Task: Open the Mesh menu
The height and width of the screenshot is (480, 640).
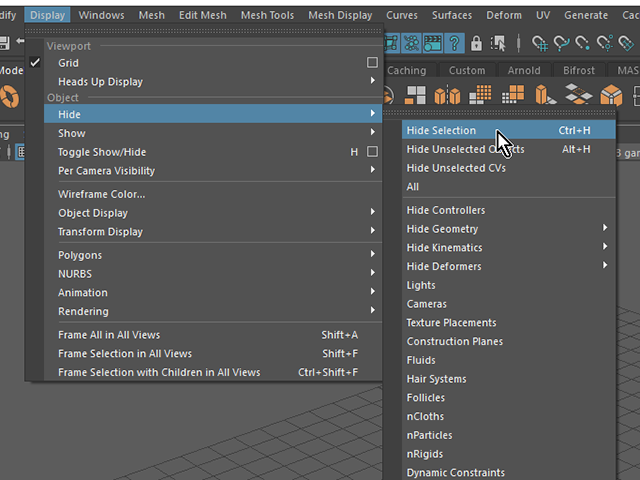Action: pyautogui.click(x=151, y=16)
